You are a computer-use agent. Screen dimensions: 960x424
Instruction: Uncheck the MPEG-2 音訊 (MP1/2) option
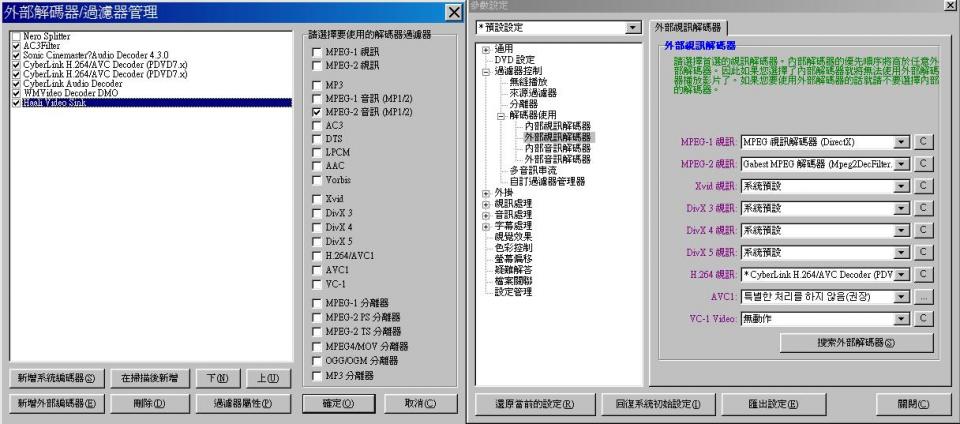pos(316,113)
